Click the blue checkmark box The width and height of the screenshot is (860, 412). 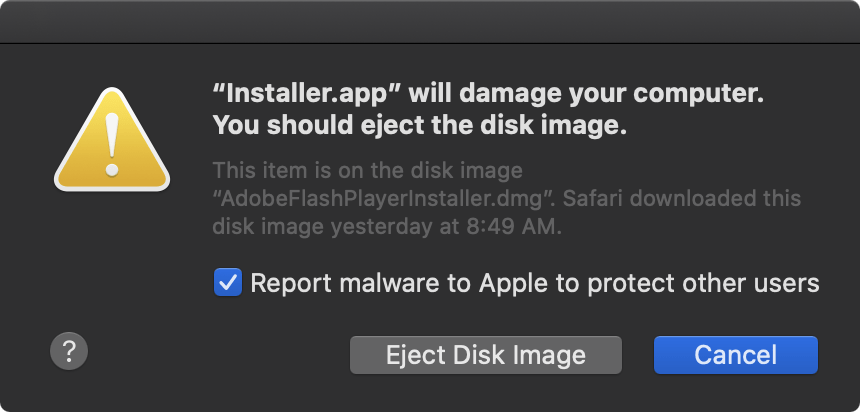click(228, 283)
